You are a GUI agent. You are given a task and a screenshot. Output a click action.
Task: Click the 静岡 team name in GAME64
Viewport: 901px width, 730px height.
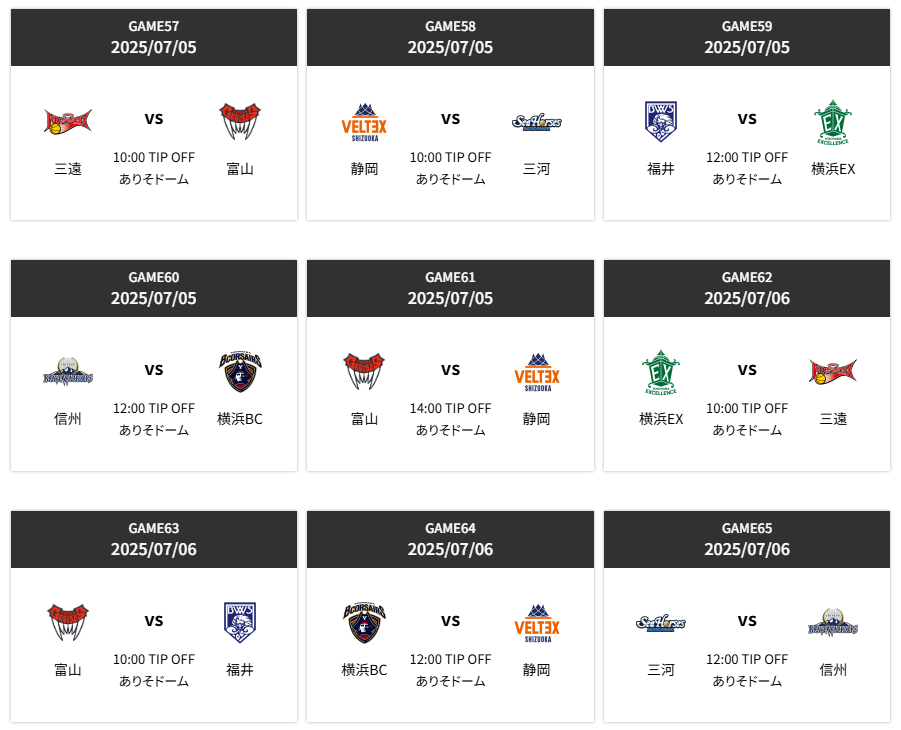[x=536, y=670]
